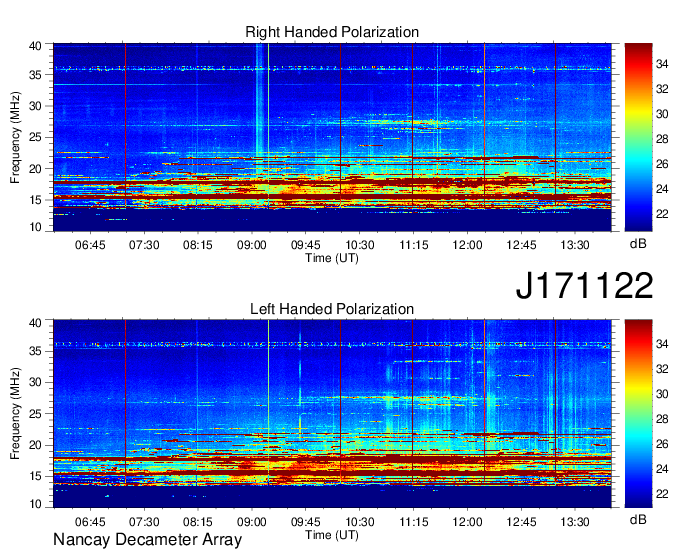
Task: Click the 22 dB tick on the upper color bar
Action: pos(662,214)
